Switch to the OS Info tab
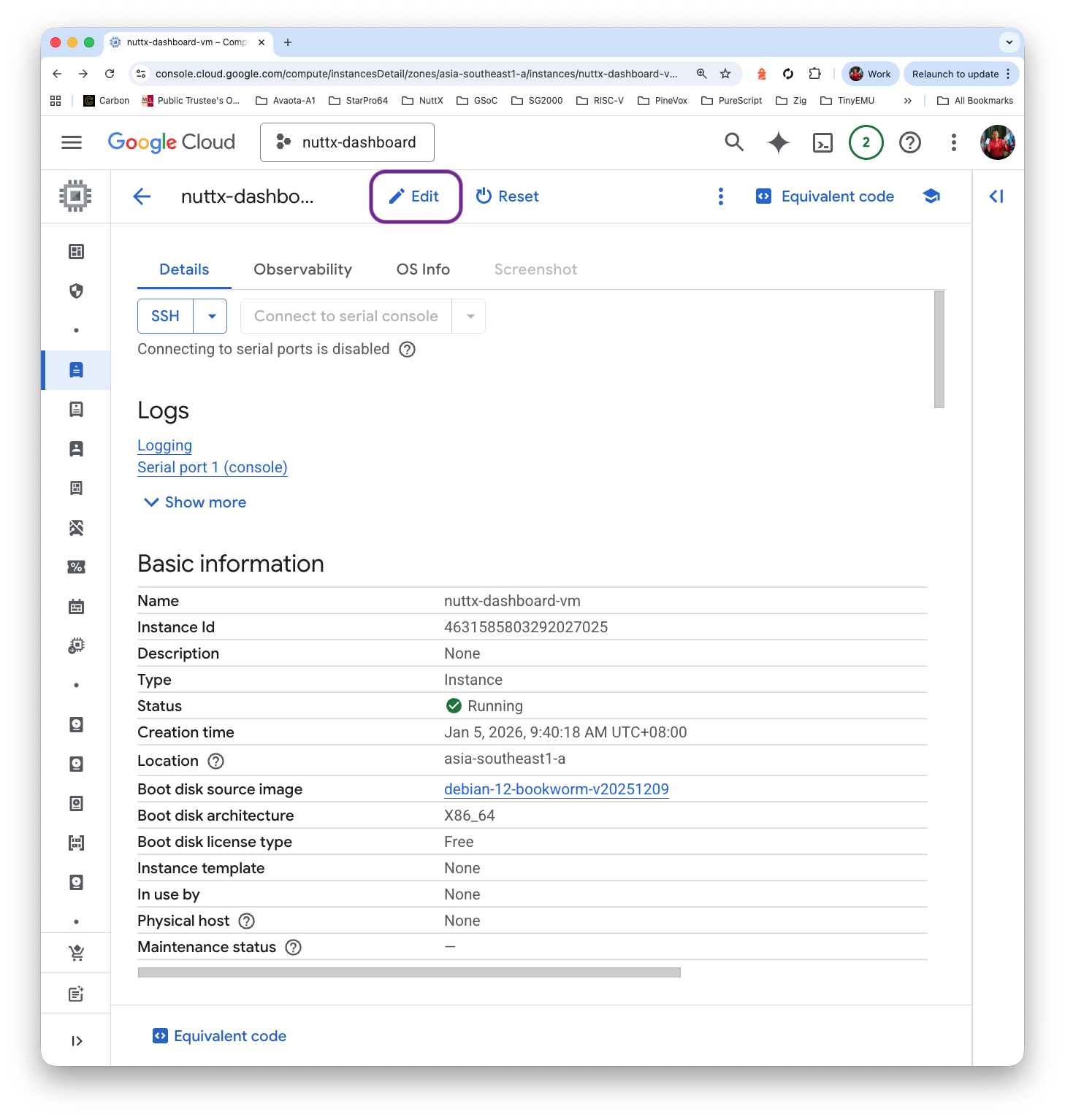 (422, 269)
